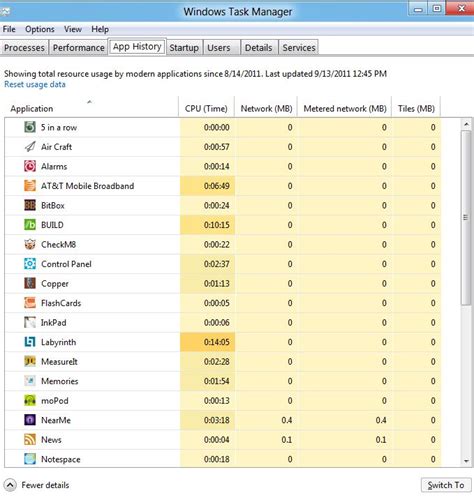Select the Air Craft paper plane icon
474x502 pixels.
pos(30,147)
